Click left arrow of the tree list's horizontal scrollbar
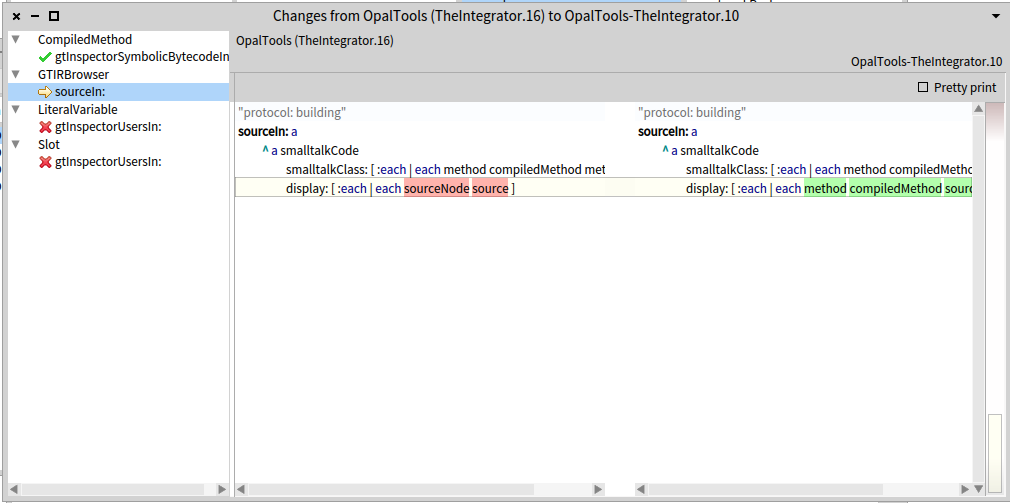Image resolution: width=1010 pixels, height=503 pixels. point(15,489)
